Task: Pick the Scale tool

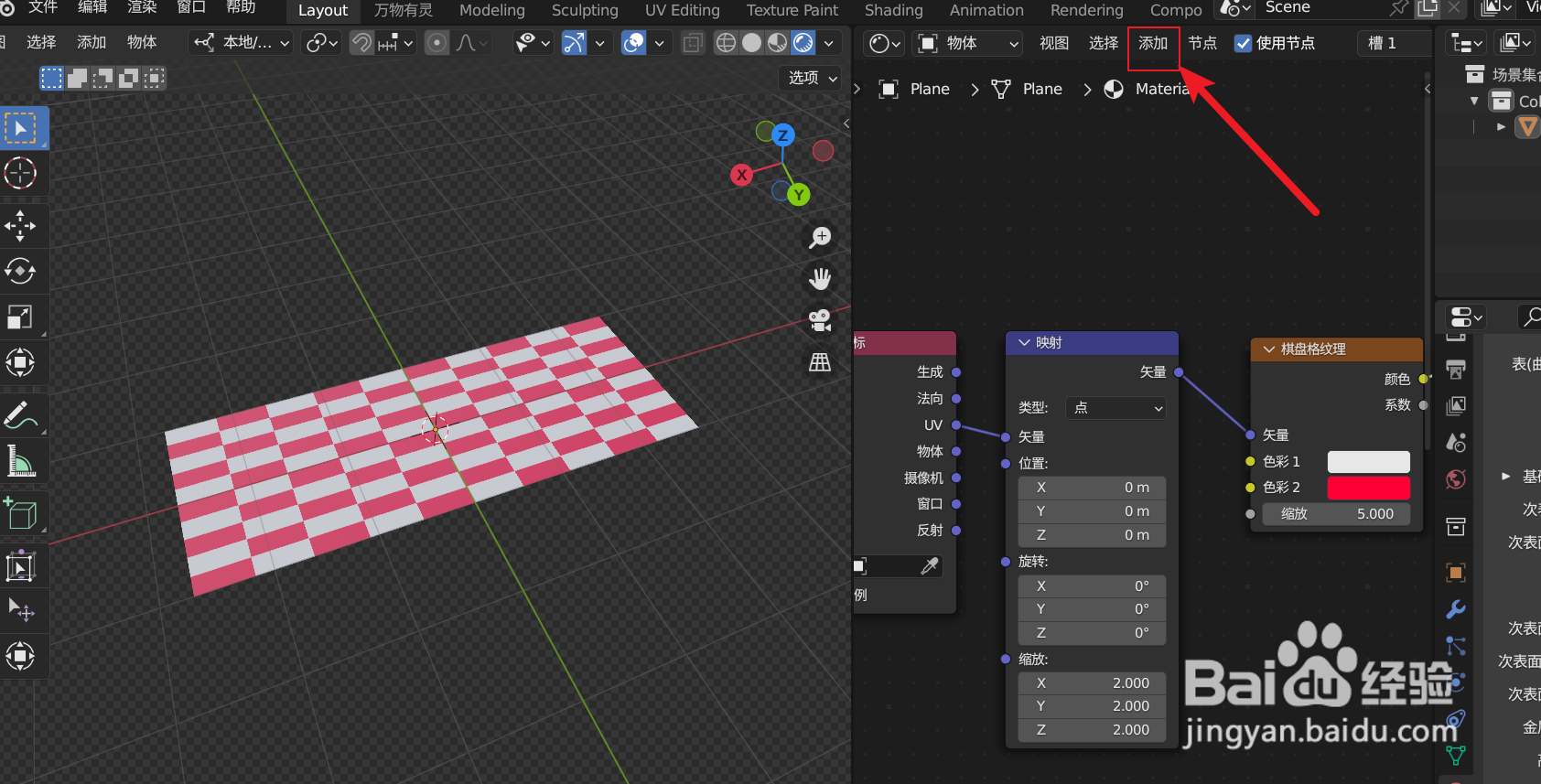Action: 21,317
